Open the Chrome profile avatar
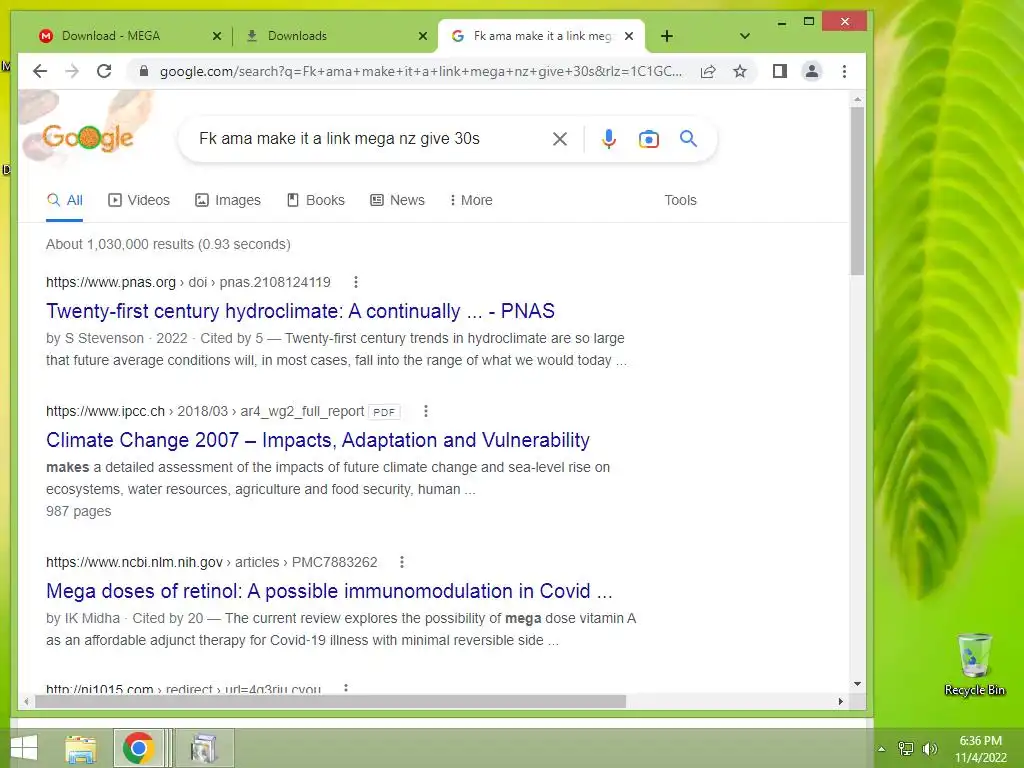The width and height of the screenshot is (1024, 768). (x=812, y=71)
